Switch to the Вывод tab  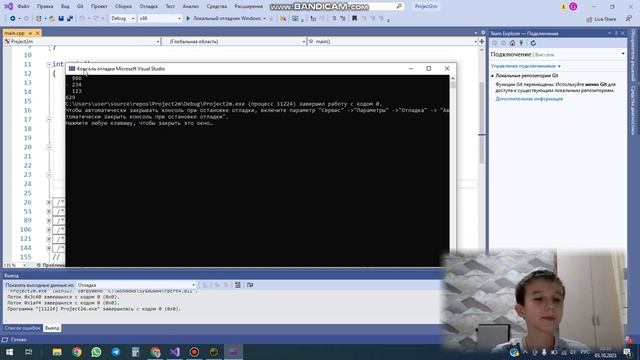[x=52, y=328]
